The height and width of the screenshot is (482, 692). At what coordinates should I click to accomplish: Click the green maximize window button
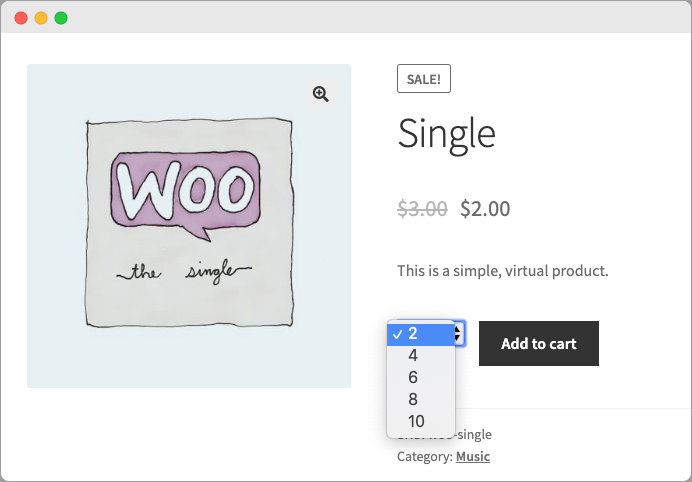coord(61,18)
